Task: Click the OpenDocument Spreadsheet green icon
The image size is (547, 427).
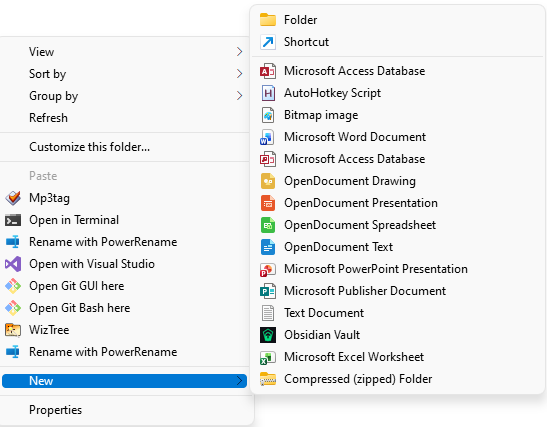Action: [x=268, y=225]
